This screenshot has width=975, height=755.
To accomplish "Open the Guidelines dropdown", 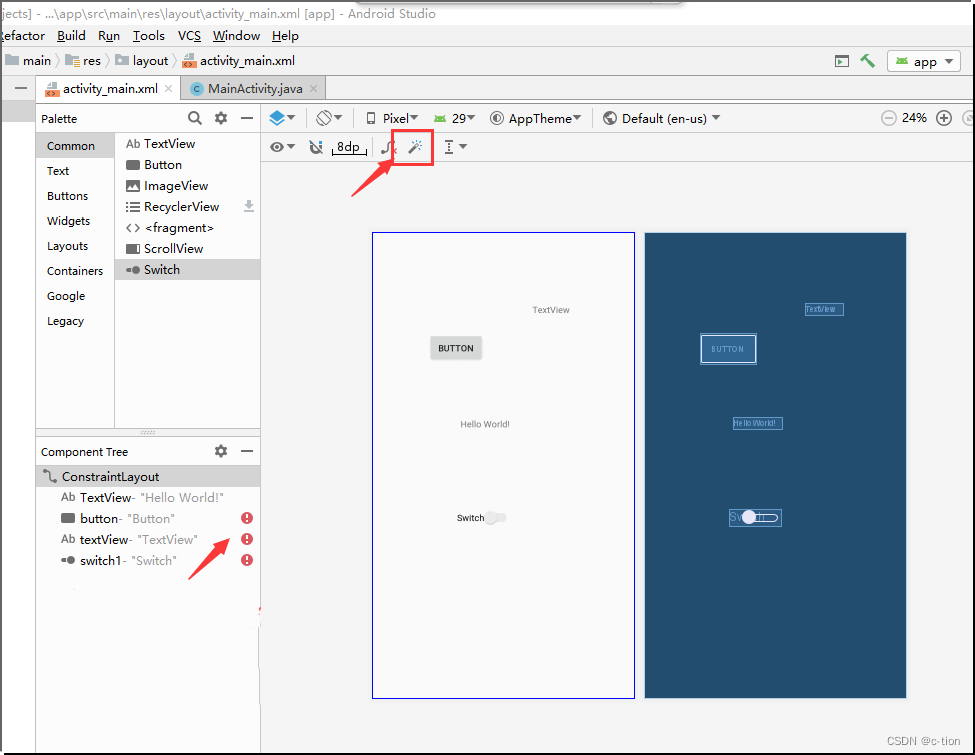I will tap(455, 147).
